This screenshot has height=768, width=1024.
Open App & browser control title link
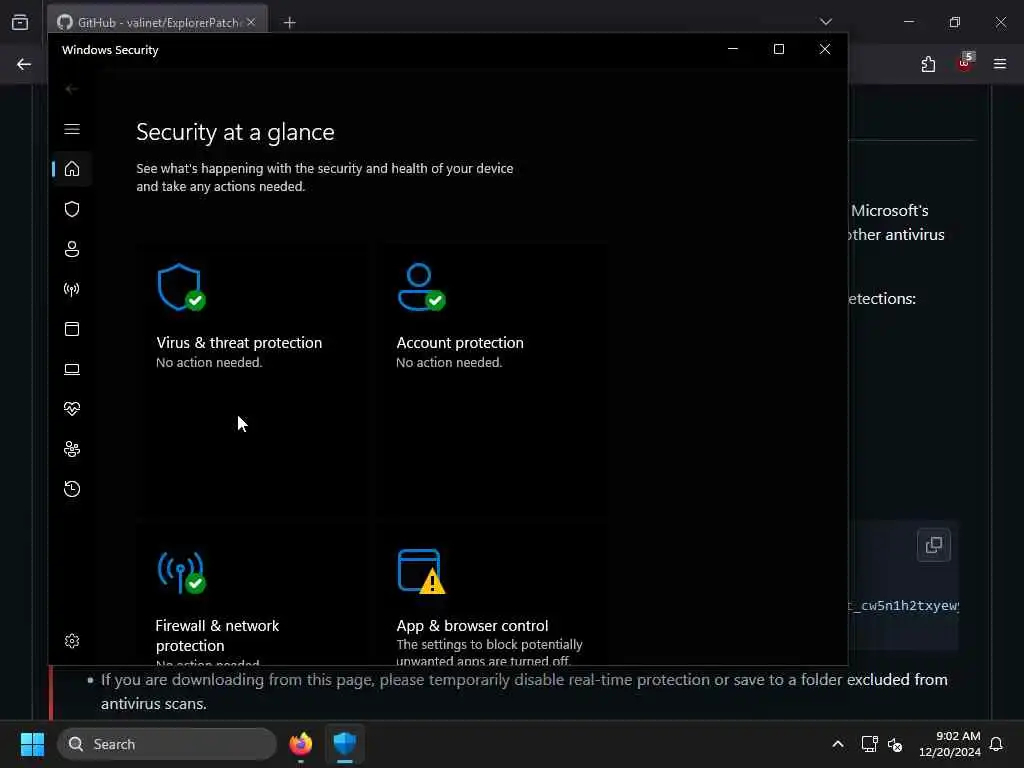click(472, 626)
